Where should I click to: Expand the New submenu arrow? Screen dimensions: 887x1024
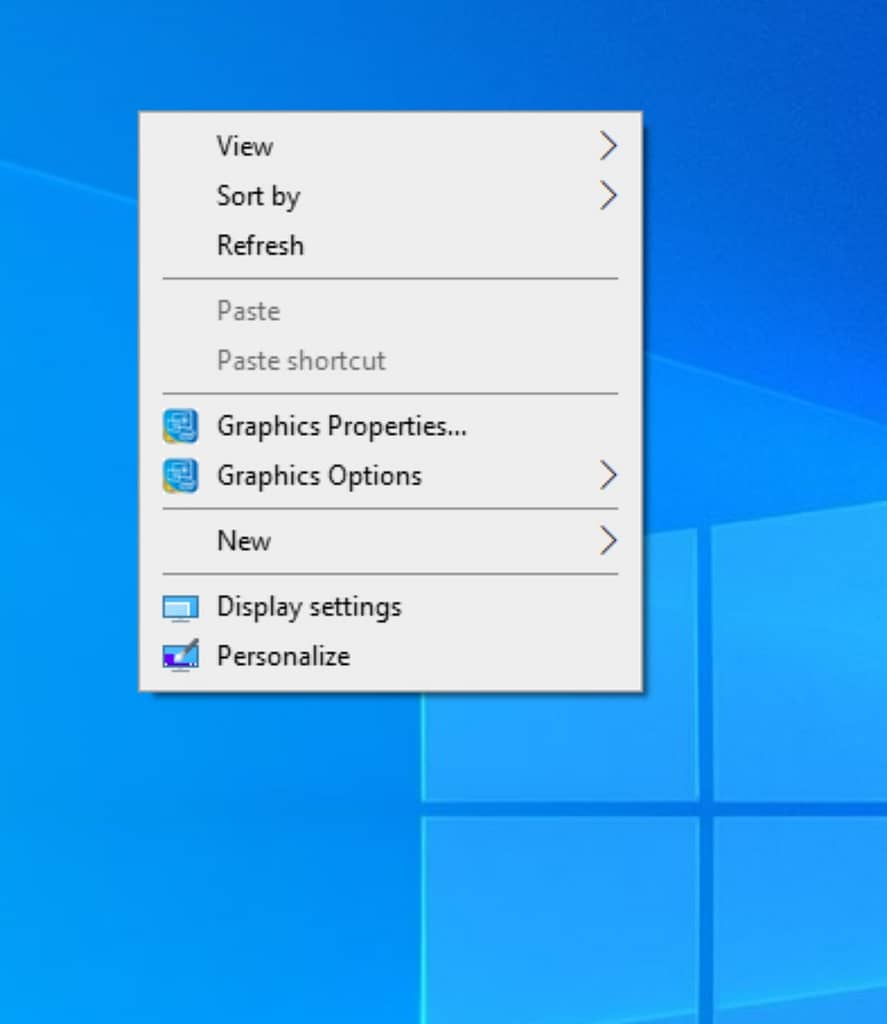click(608, 541)
